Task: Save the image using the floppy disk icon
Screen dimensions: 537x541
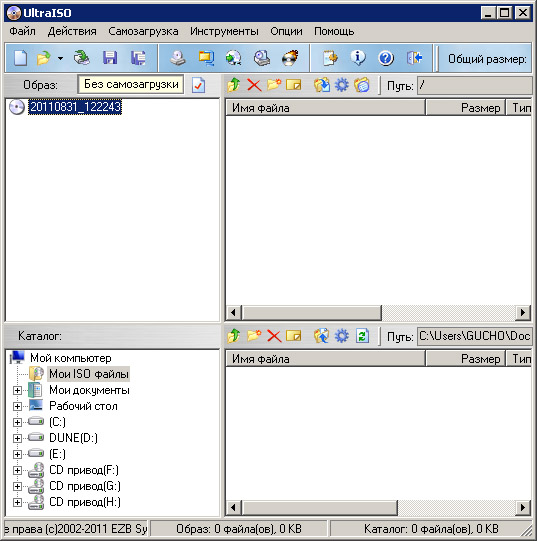Action: point(110,58)
